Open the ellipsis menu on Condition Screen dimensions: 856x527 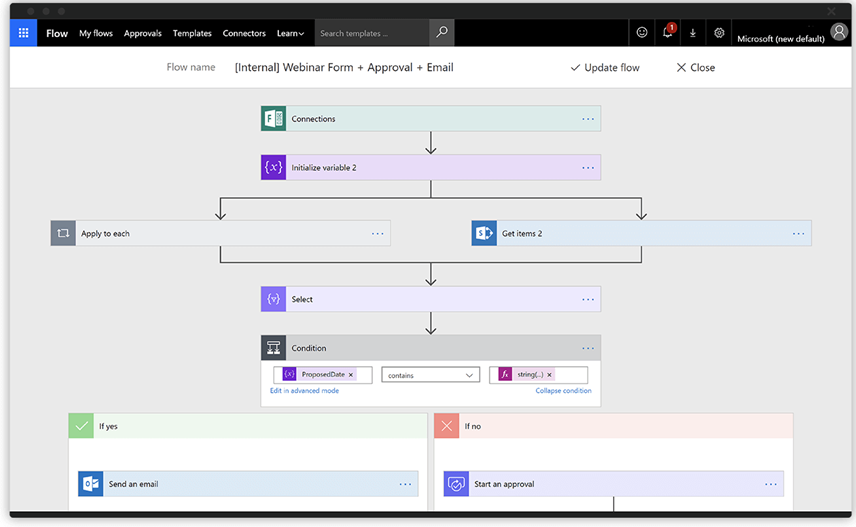(588, 348)
